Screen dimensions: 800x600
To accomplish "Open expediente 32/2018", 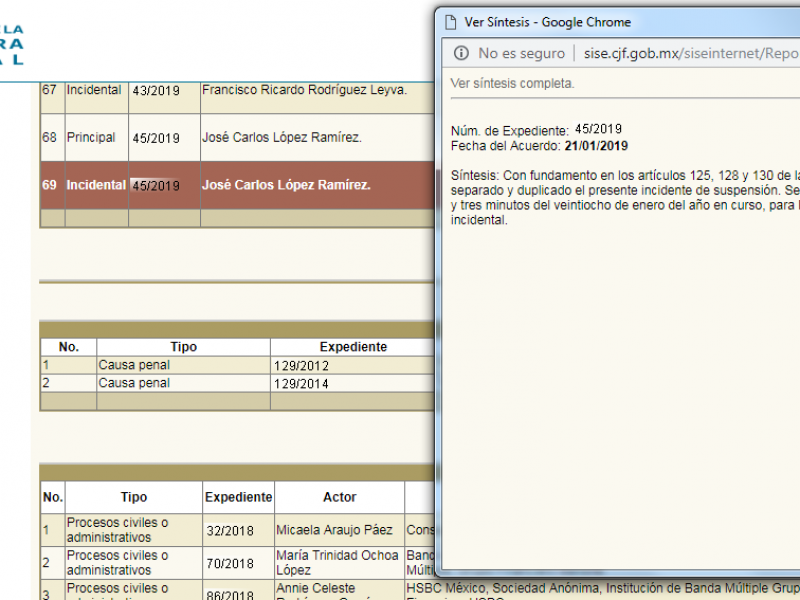I will (230, 531).
